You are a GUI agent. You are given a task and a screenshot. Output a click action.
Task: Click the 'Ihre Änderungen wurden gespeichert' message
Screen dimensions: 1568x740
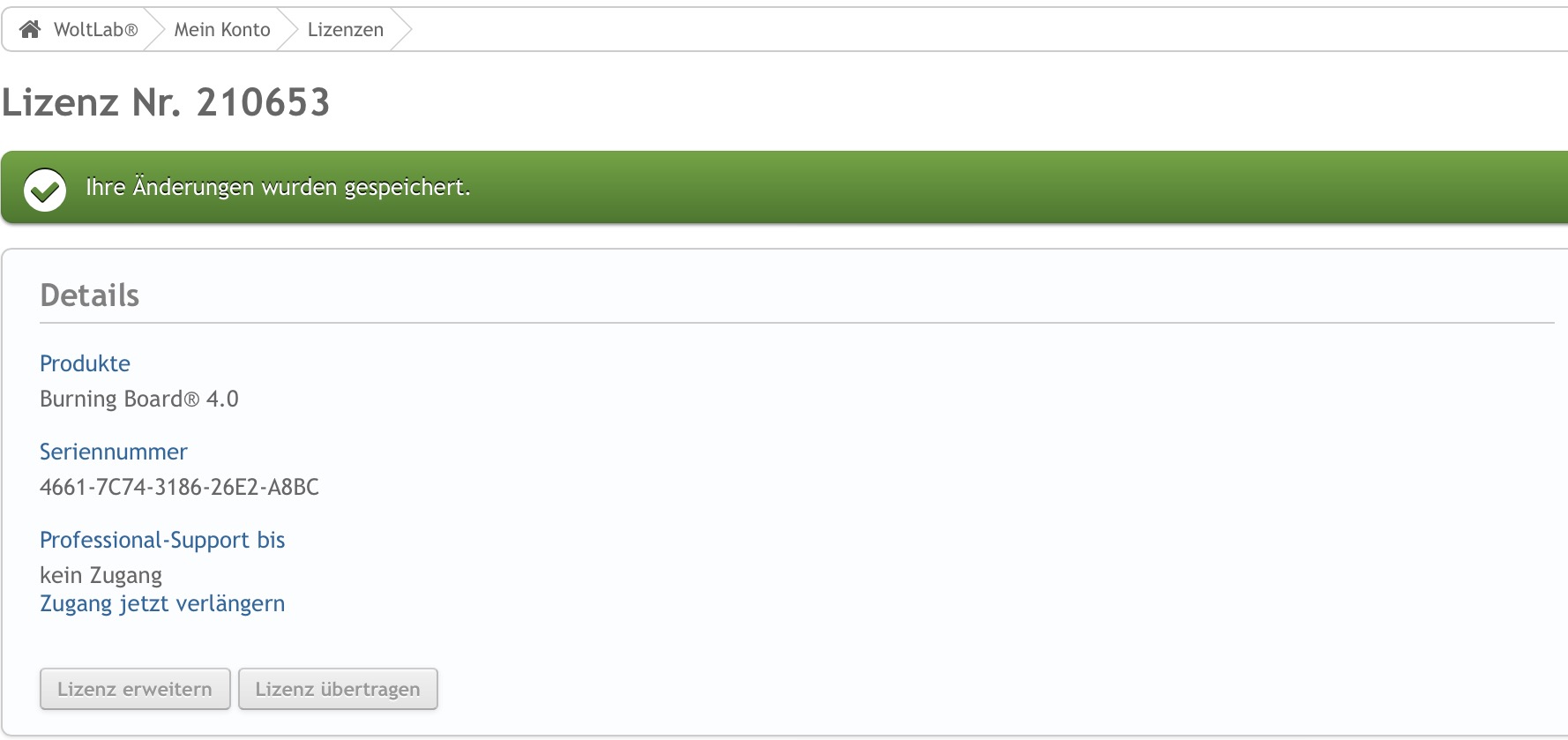pyautogui.click(x=278, y=187)
